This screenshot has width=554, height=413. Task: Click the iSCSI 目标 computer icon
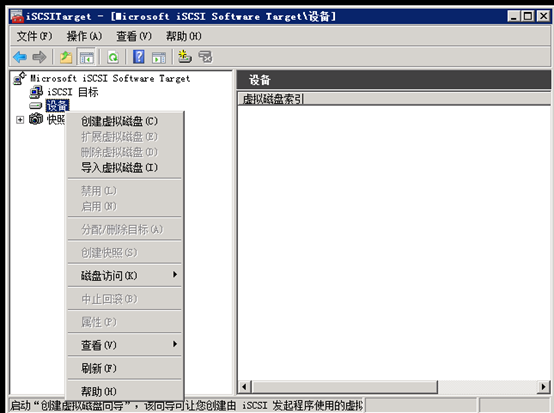click(x=36, y=92)
